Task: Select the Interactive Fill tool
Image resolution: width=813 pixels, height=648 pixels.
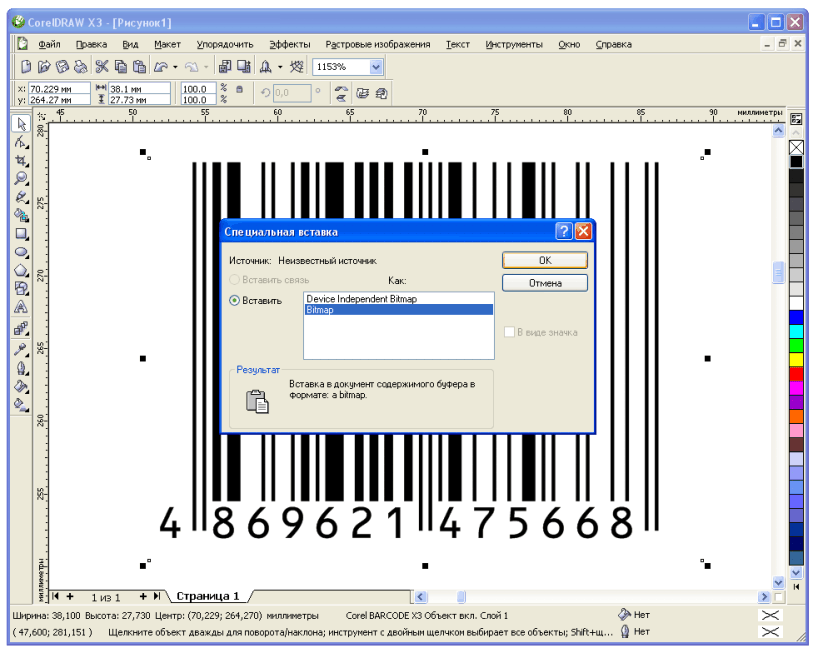Action: coord(21,404)
